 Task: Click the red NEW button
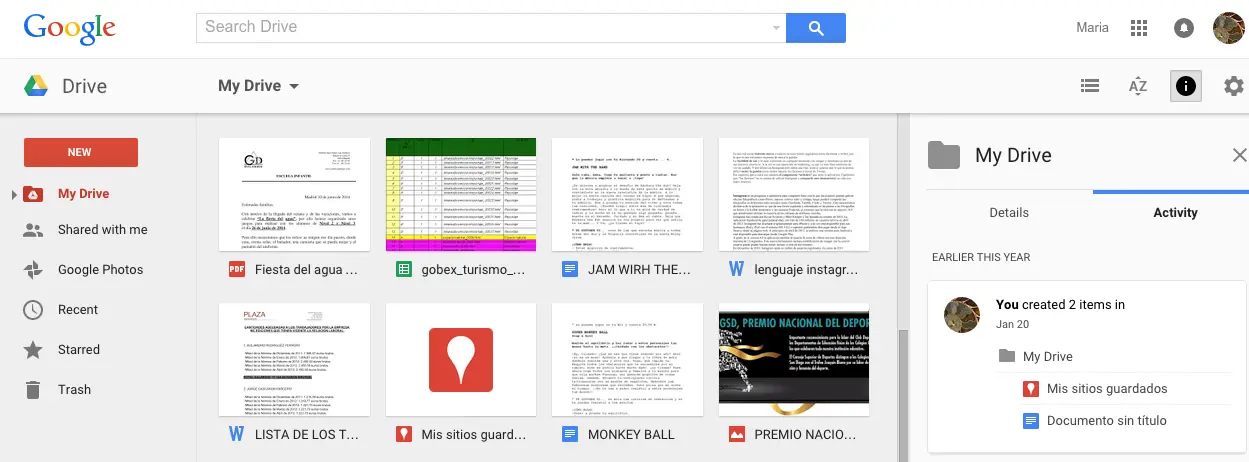coord(81,152)
